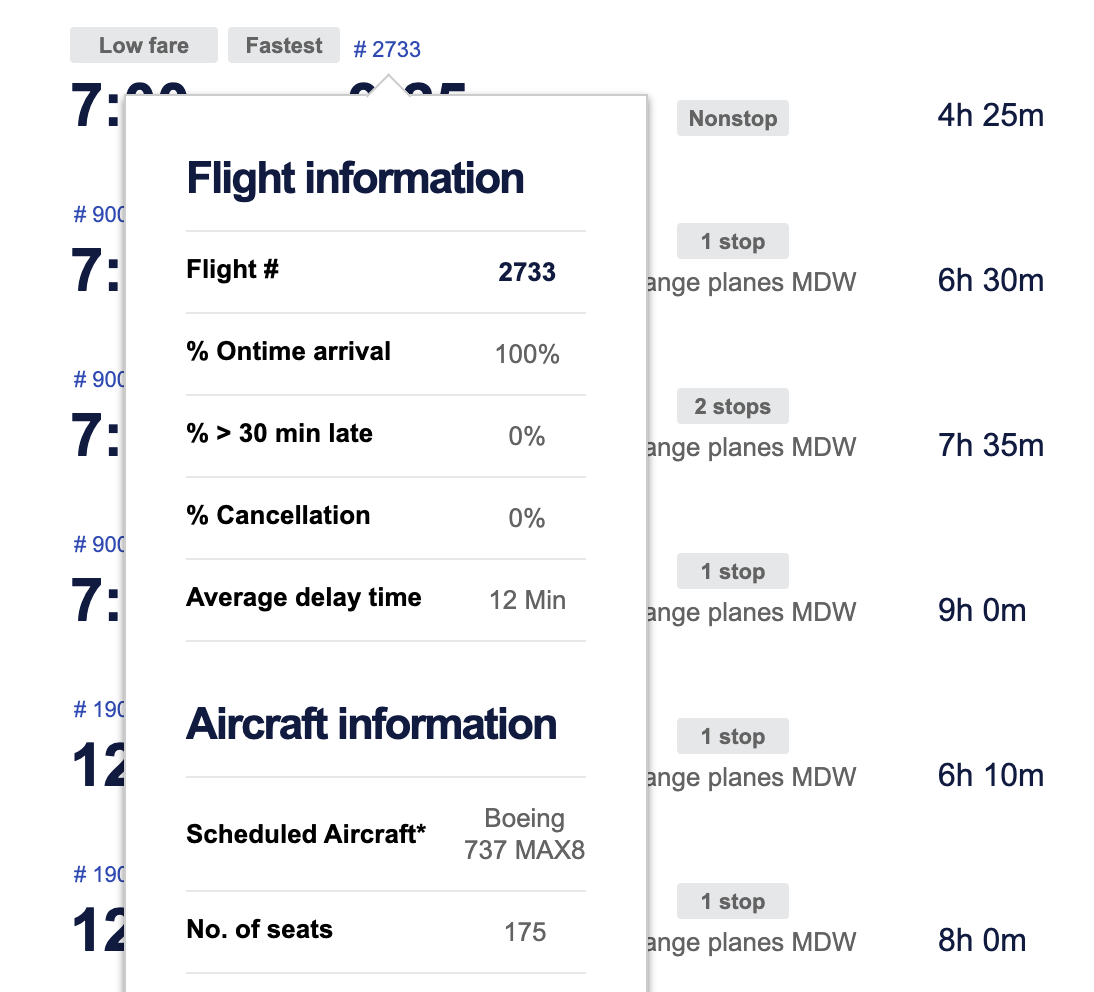Image resolution: width=1094 pixels, height=992 pixels.
Task: Click the 2 stops badge
Action: (733, 407)
